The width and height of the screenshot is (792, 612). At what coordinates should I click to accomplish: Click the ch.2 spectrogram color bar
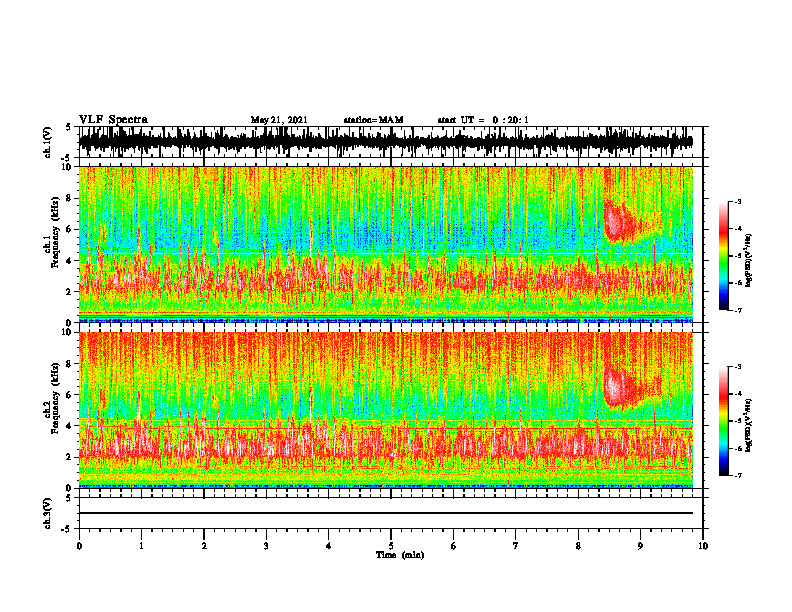pos(723,421)
